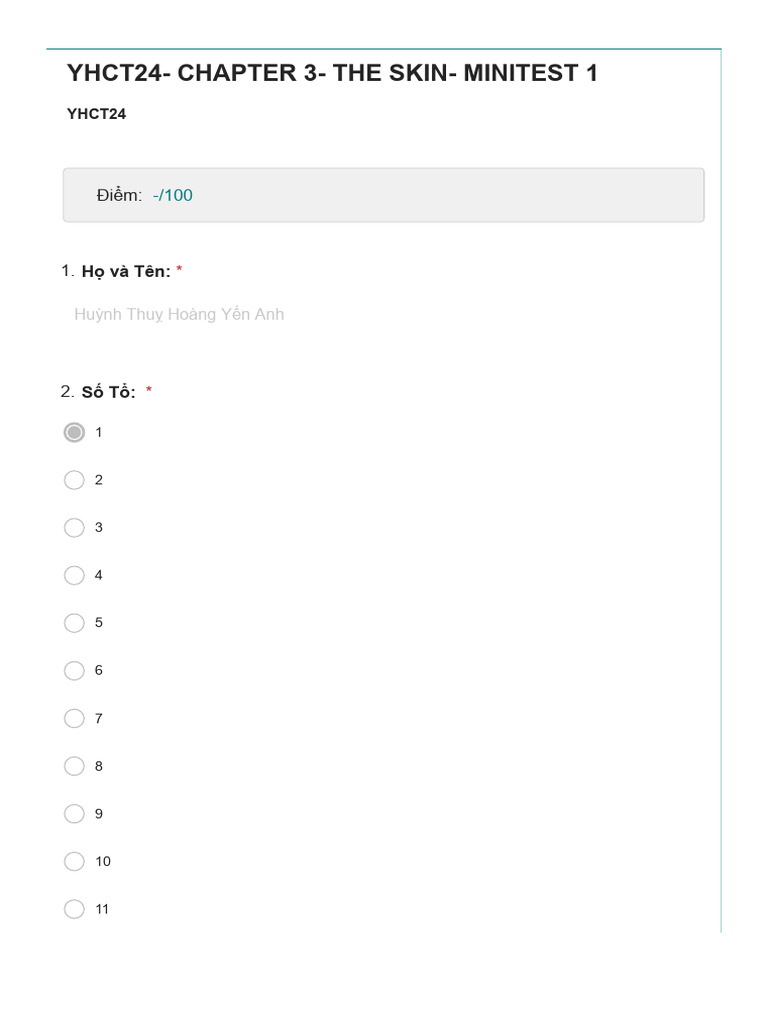This screenshot has width=768, height=1024.
Task: Click the YHCT24 subtitle text
Action: pyautogui.click(x=96, y=114)
